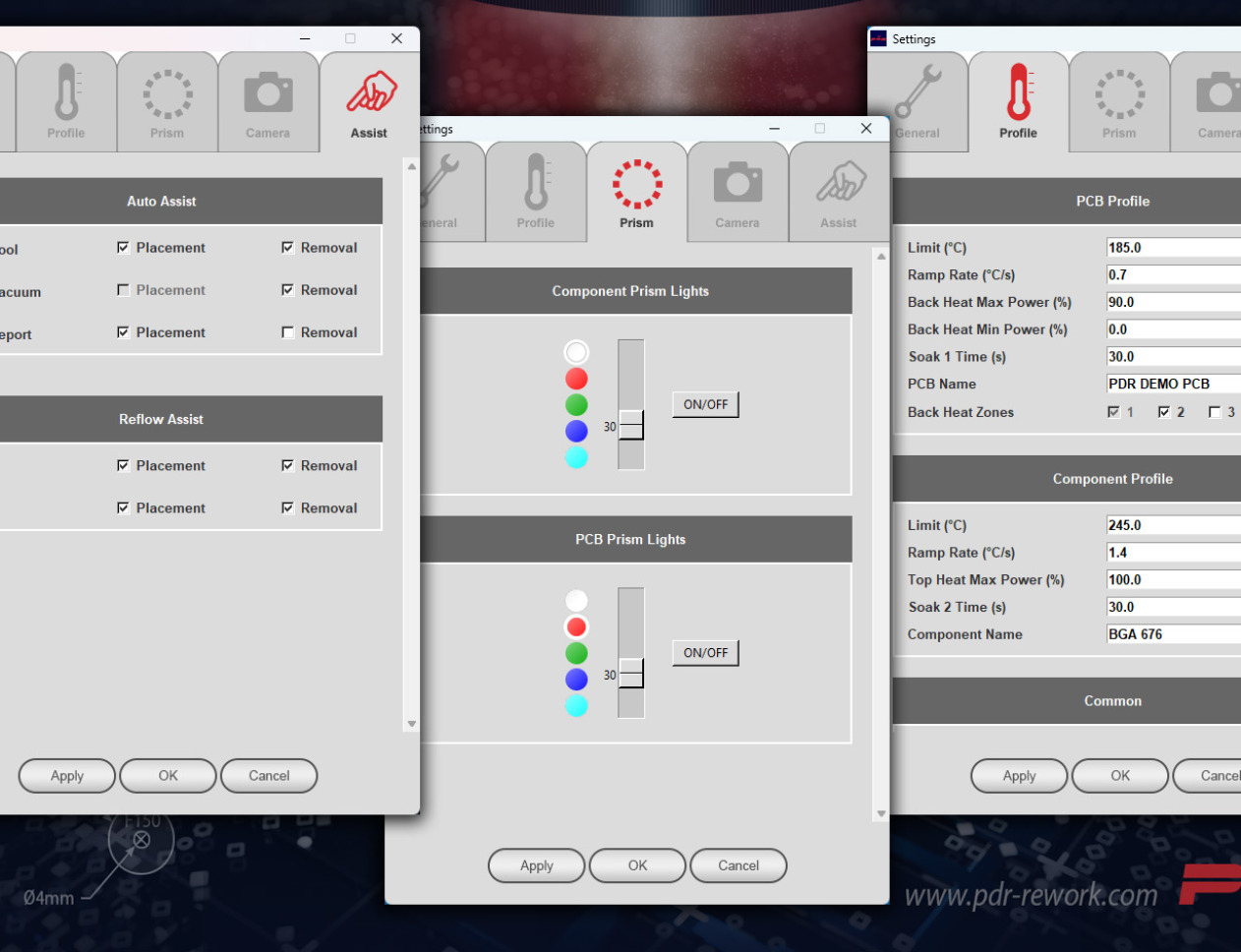
Task: Open Profile tab in left Settings window
Action: tap(66, 102)
